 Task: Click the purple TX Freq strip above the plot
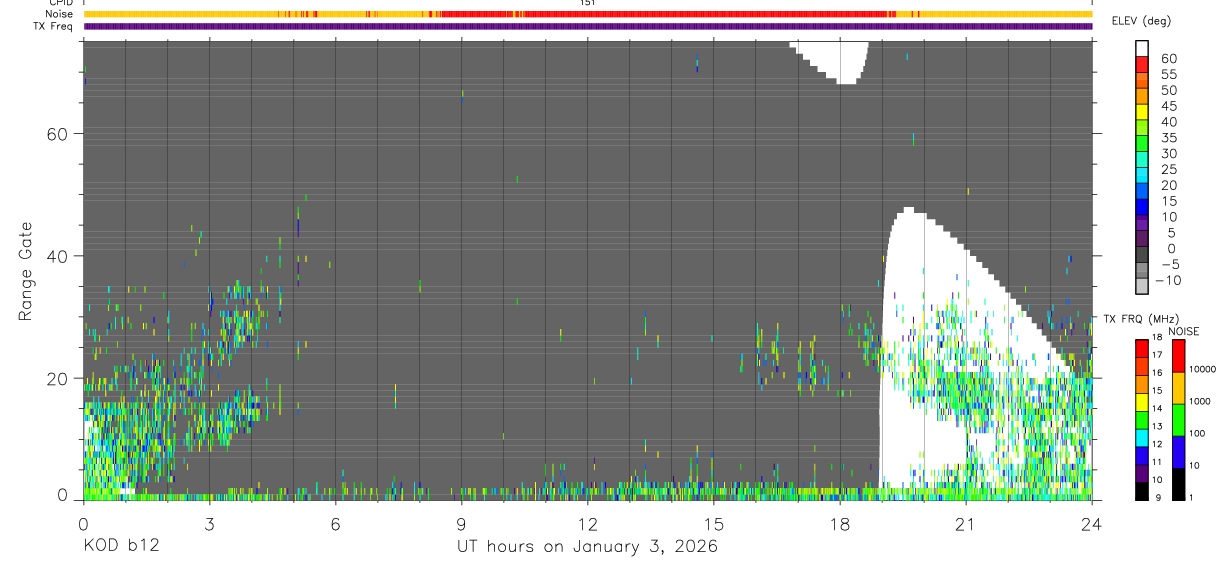[x=587, y=26]
